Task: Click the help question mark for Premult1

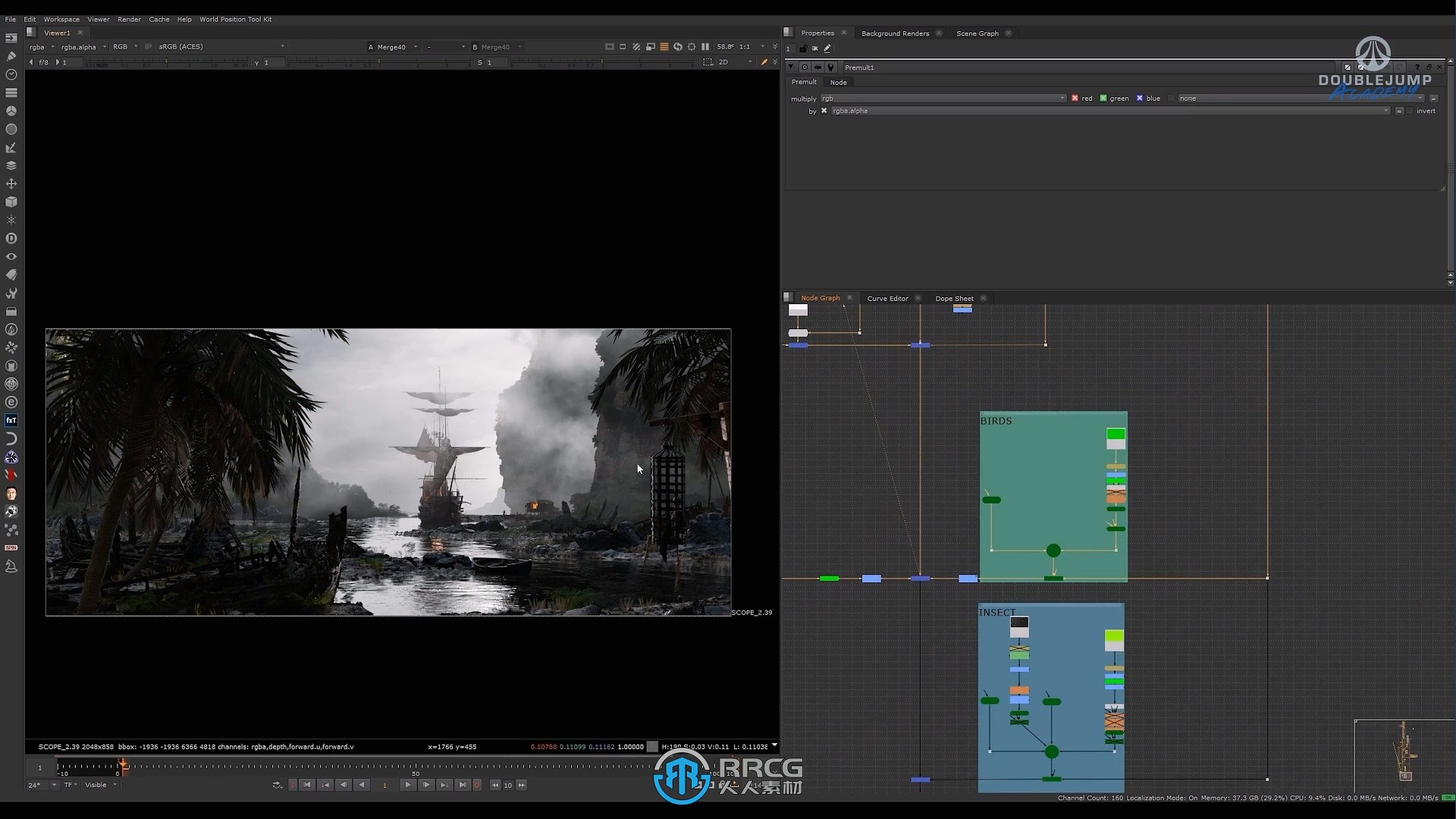Action: click(x=1417, y=67)
